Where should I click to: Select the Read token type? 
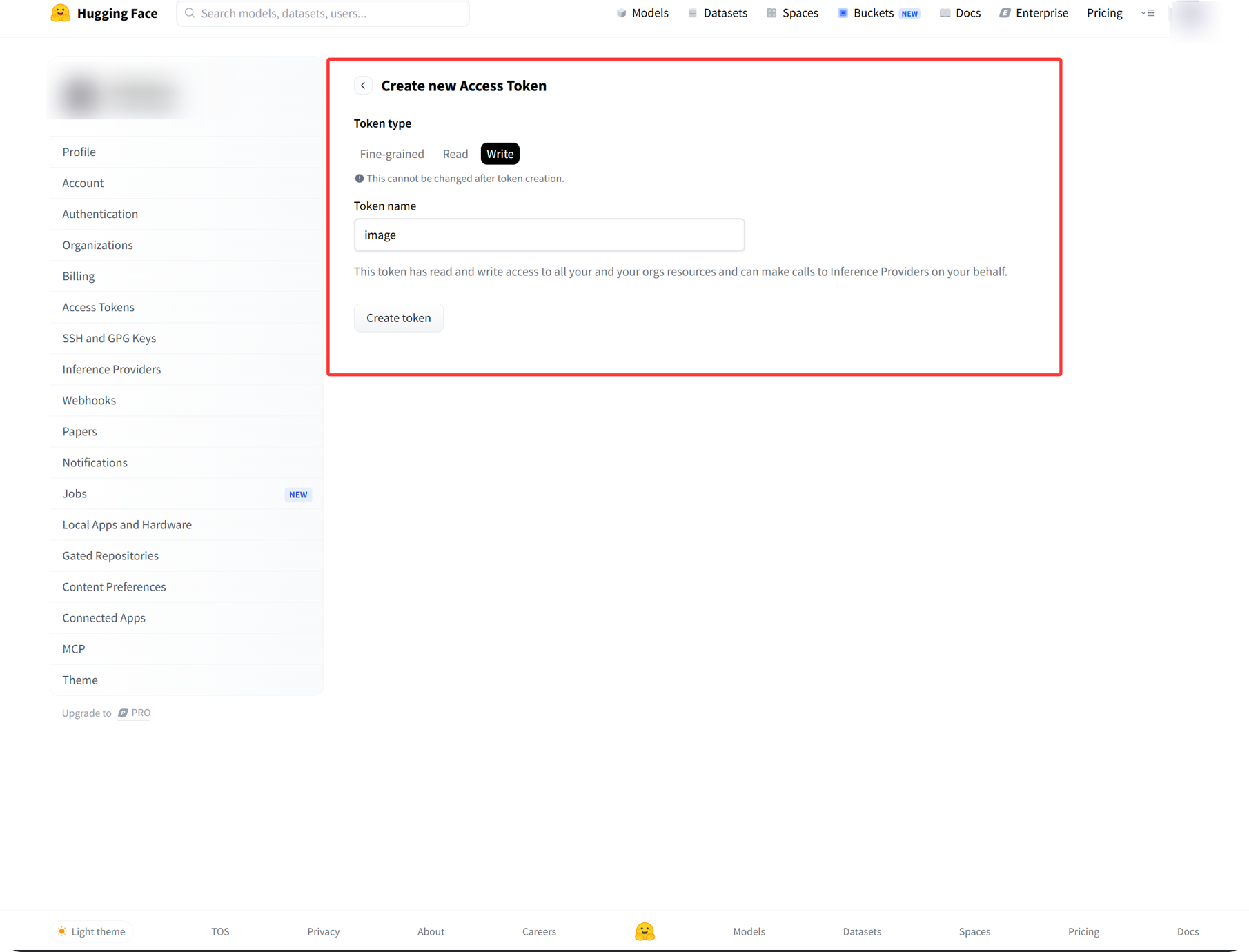(455, 154)
